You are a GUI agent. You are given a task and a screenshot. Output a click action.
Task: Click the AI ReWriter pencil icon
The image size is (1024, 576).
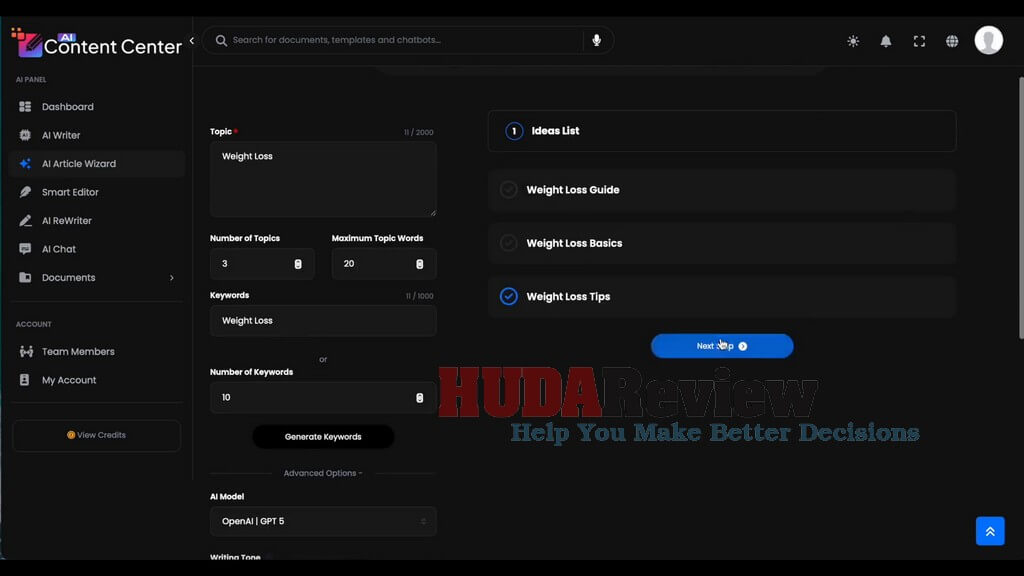click(25, 221)
